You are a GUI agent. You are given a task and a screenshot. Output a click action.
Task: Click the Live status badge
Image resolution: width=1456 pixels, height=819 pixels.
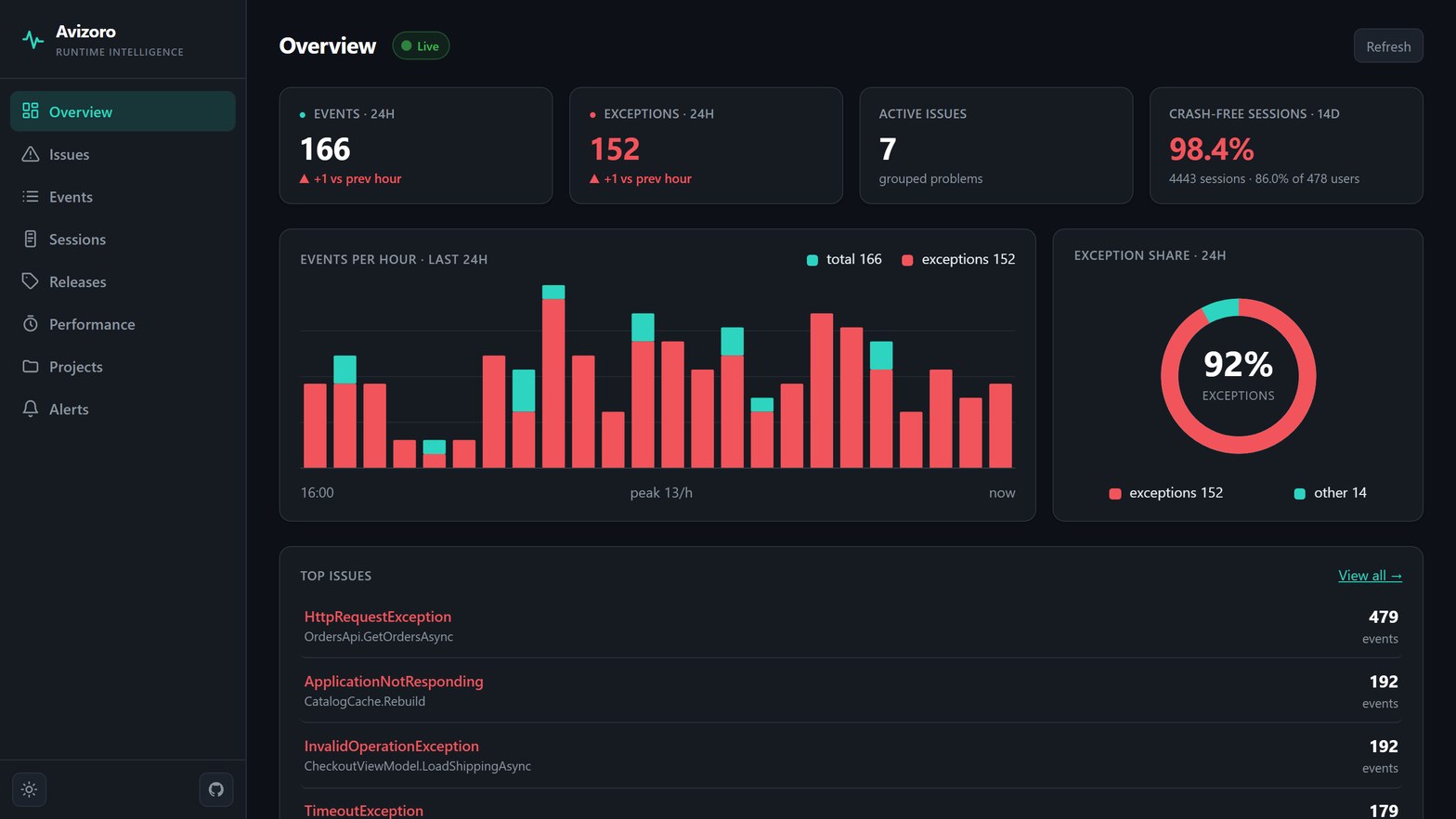(x=421, y=45)
